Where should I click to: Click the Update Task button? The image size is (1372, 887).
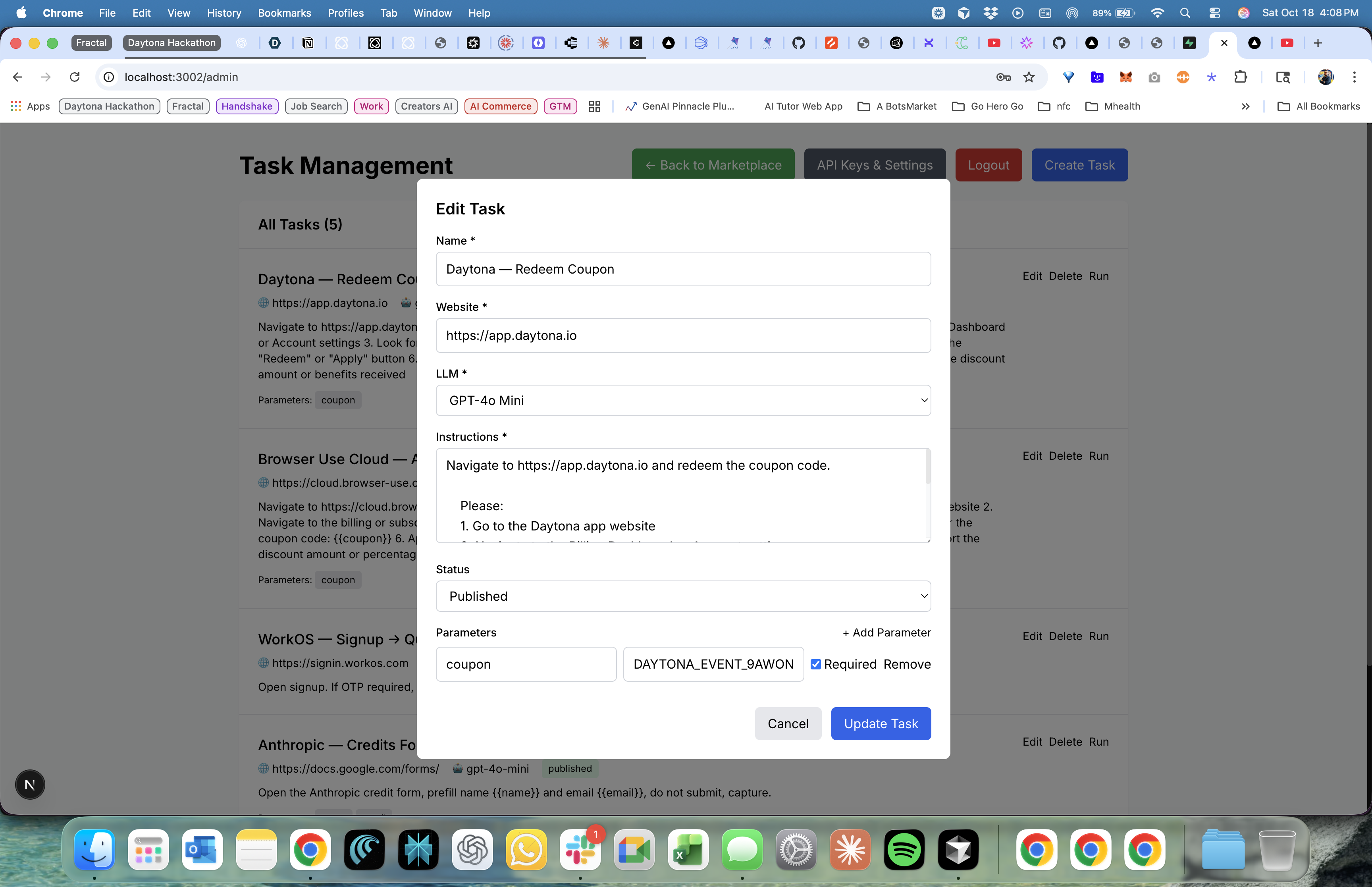(880, 723)
